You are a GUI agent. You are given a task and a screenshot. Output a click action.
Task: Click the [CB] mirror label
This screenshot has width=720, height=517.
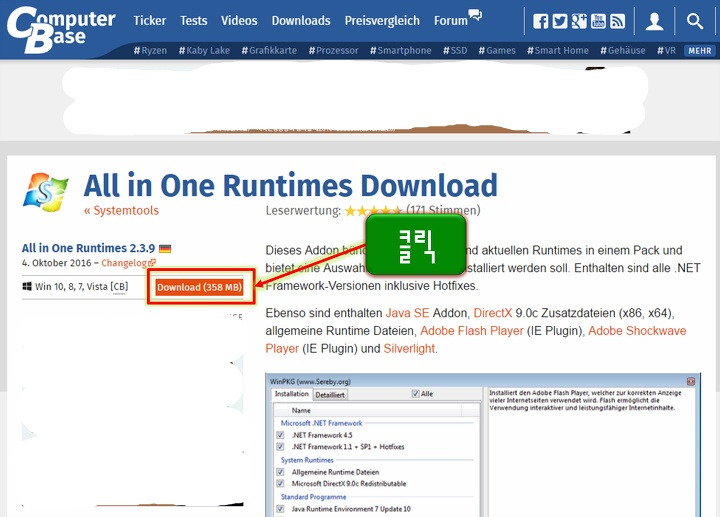click(119, 287)
